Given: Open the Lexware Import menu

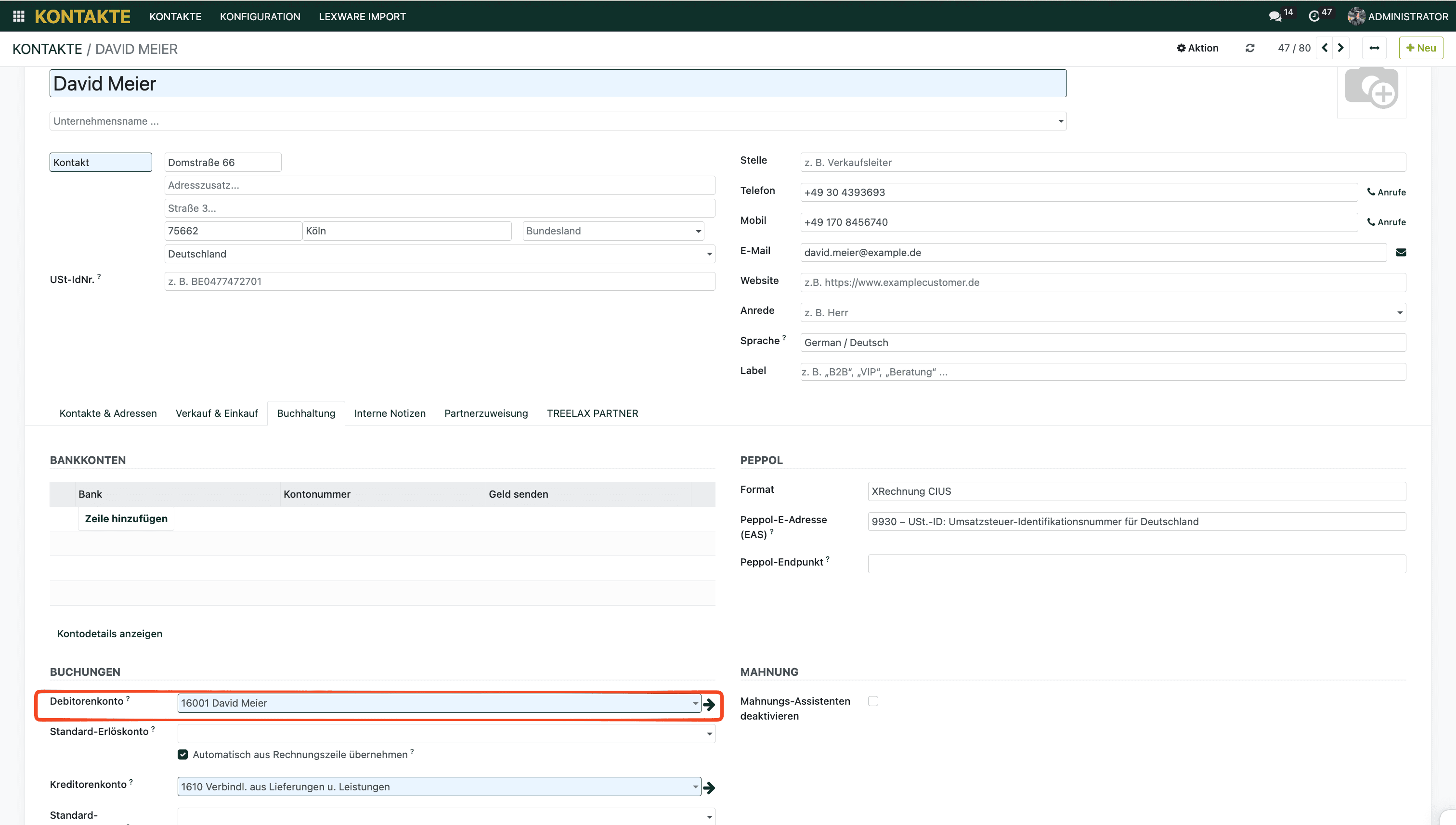Looking at the screenshot, I should (x=362, y=16).
